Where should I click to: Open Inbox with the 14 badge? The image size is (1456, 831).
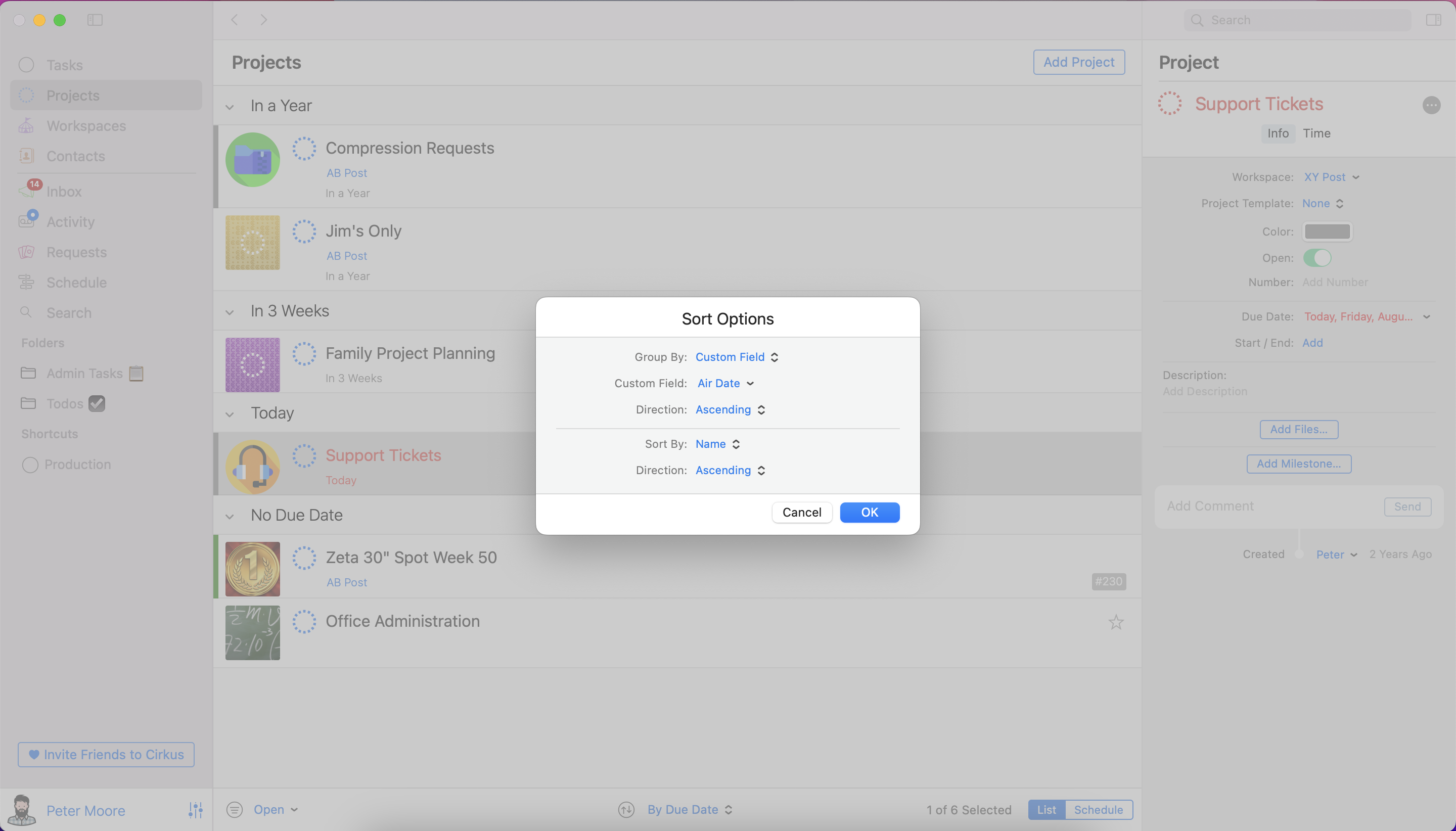click(x=63, y=191)
